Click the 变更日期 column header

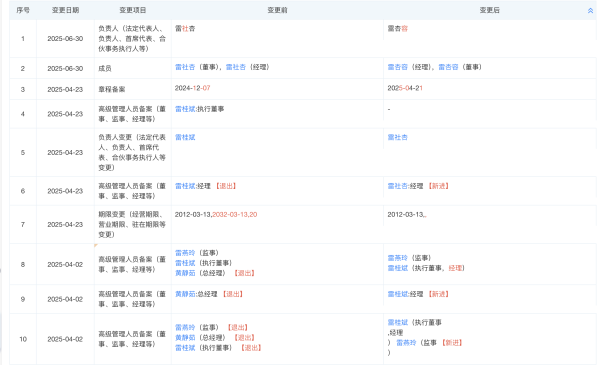[65, 10]
